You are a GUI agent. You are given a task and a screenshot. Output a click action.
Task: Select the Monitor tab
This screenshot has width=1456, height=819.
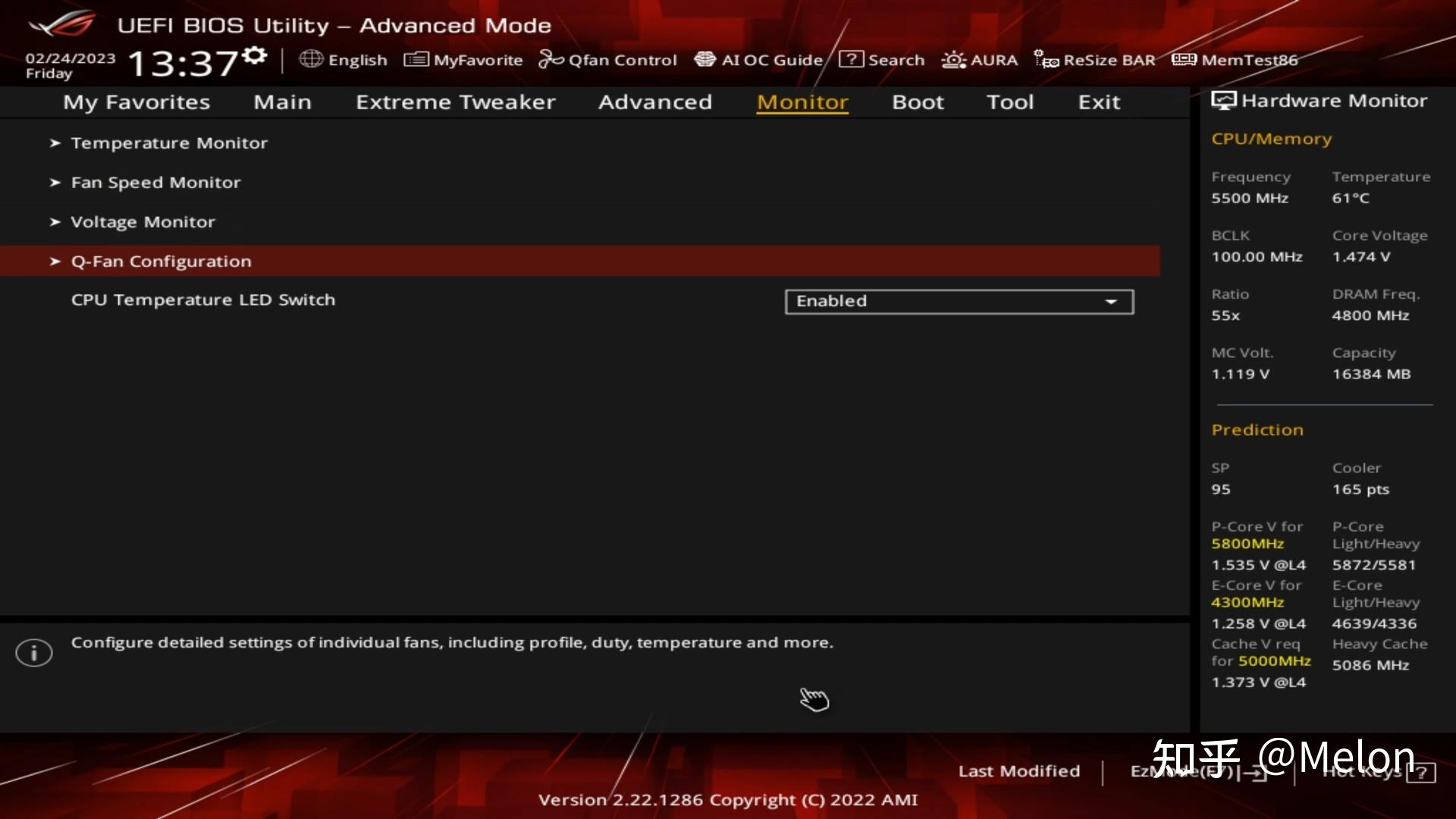pos(802,102)
